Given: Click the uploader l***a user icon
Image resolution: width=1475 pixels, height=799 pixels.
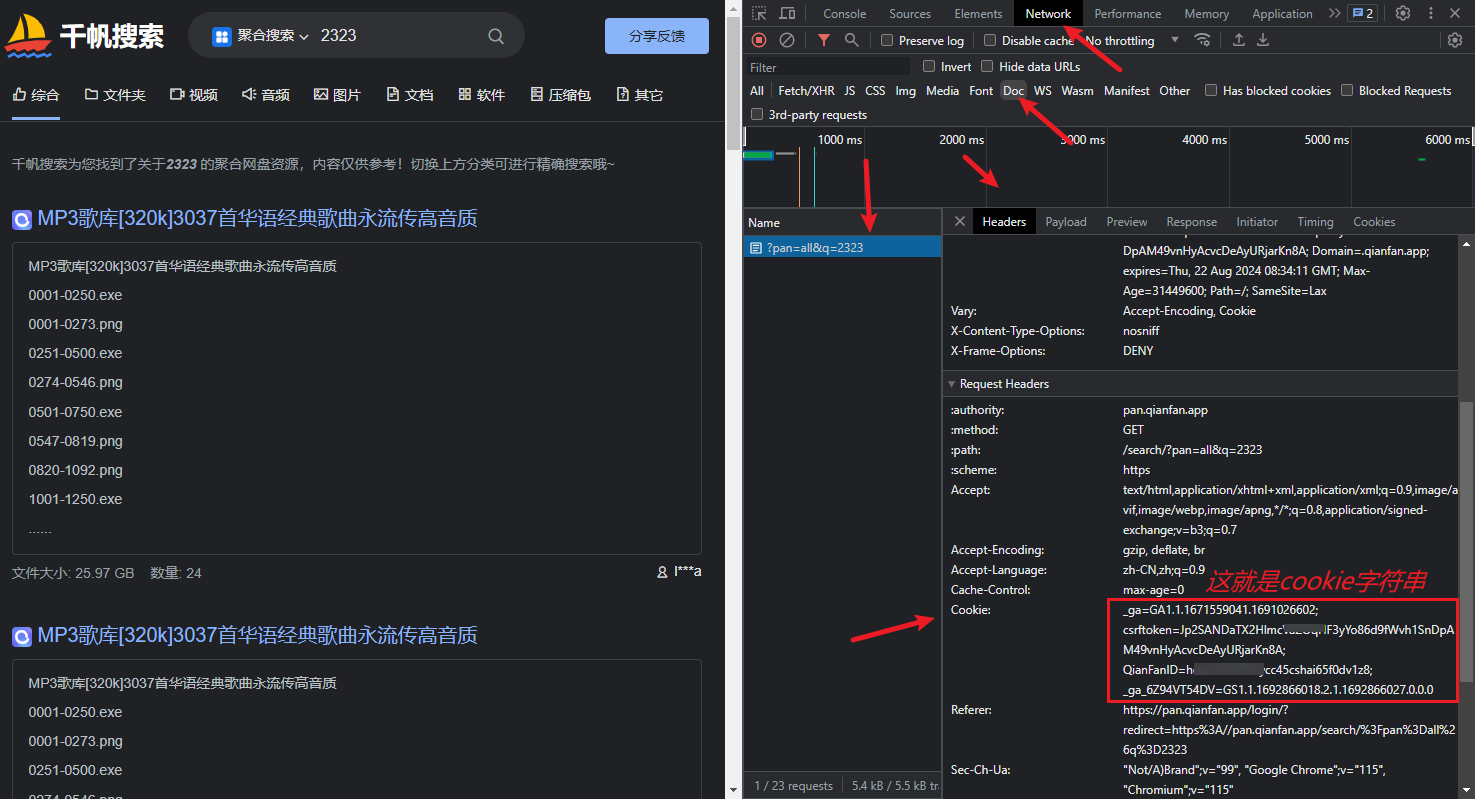Looking at the screenshot, I should (x=662, y=572).
